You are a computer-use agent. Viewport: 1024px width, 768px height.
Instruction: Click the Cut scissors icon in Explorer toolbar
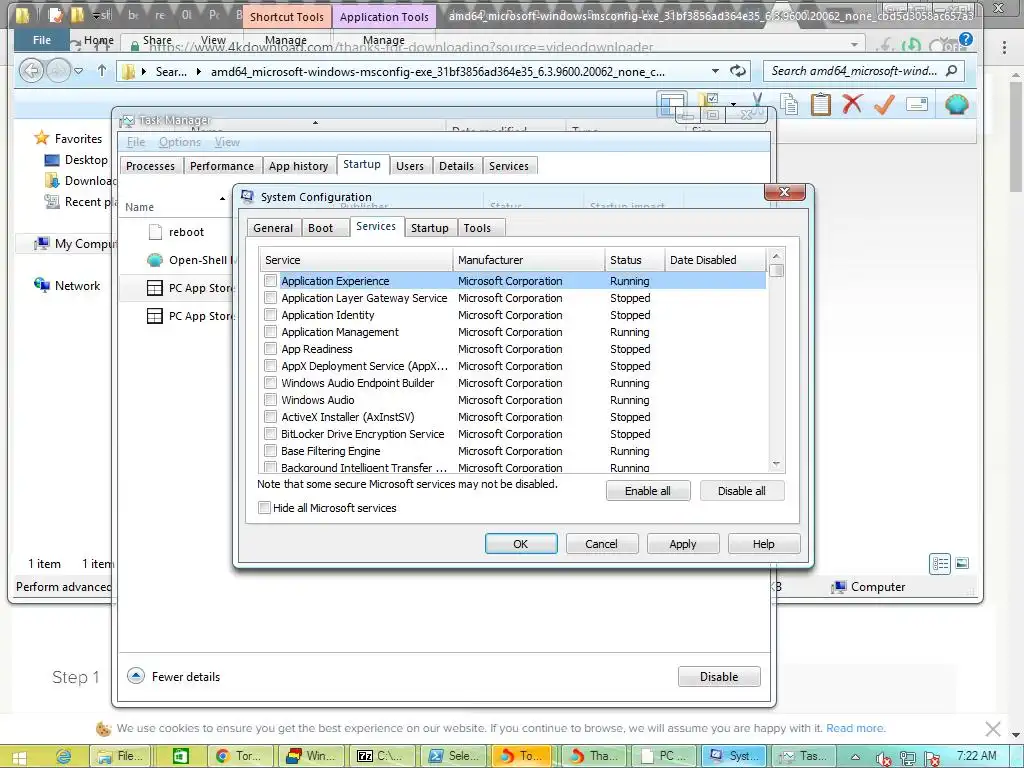(x=758, y=100)
